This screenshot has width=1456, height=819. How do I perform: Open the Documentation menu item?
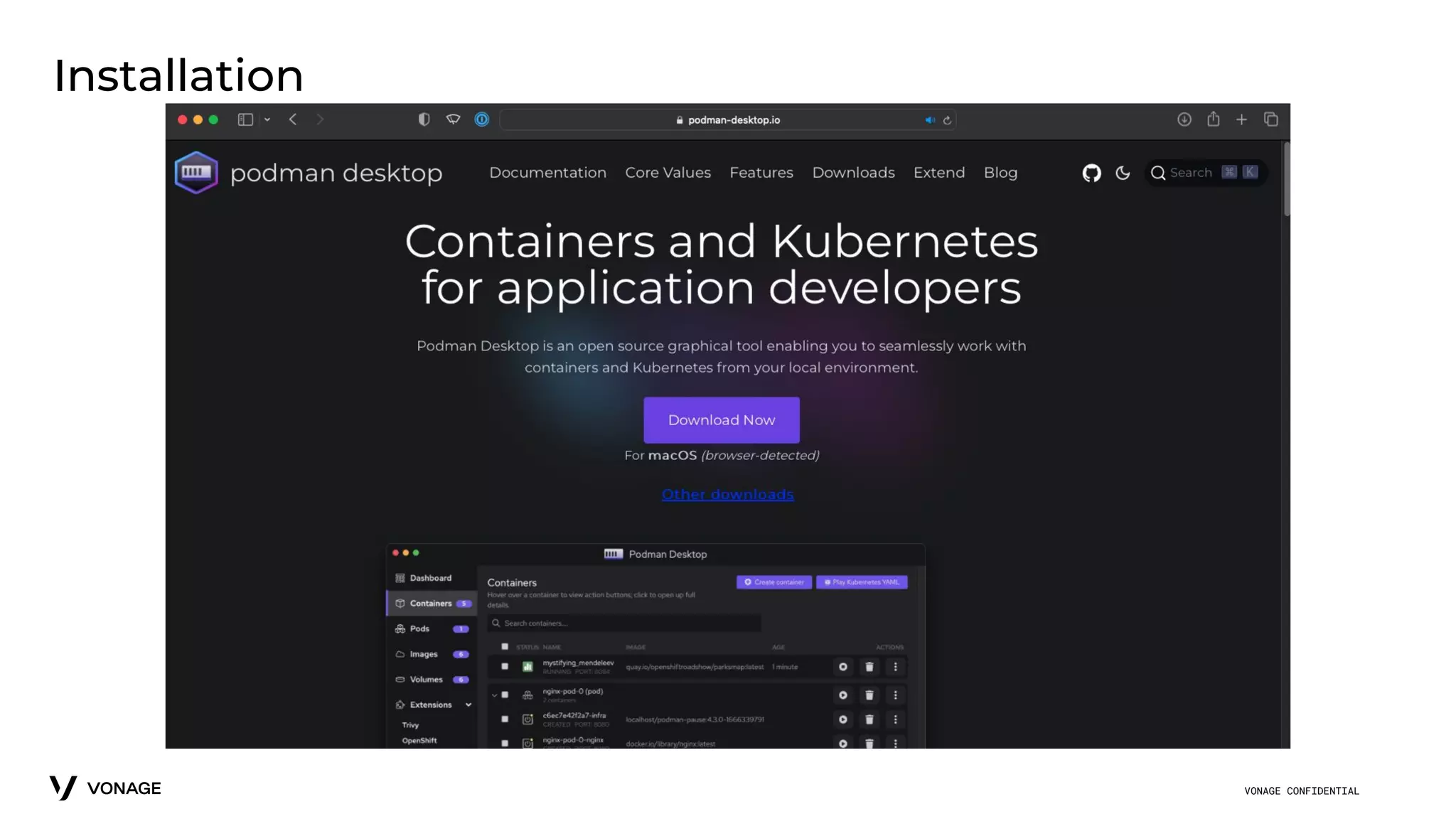click(547, 173)
